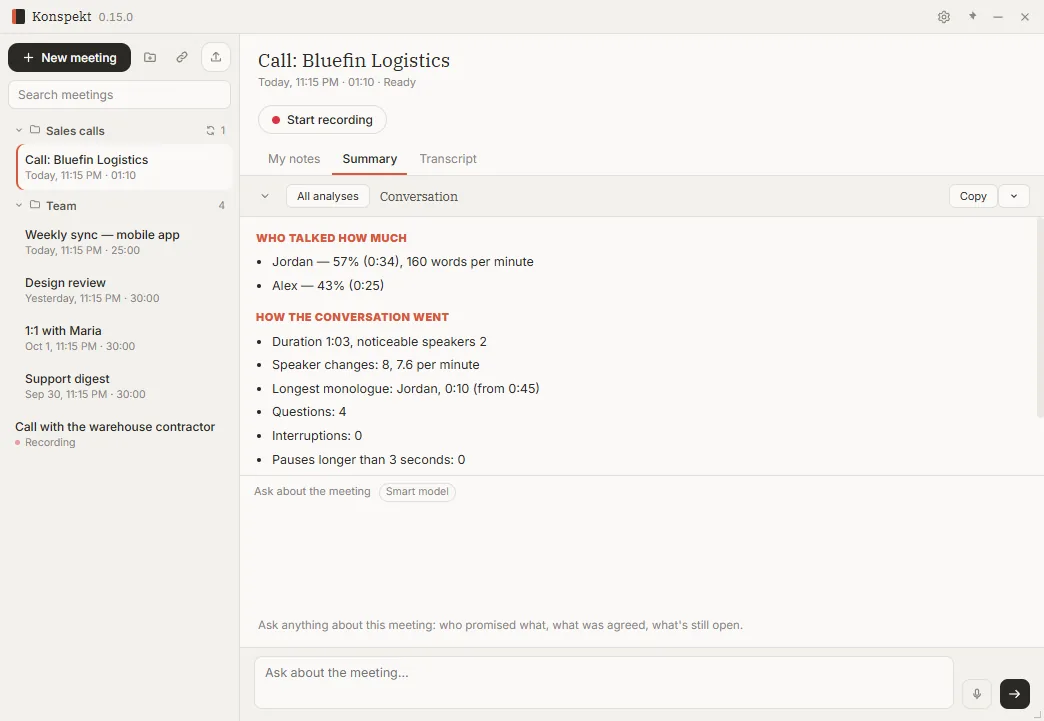Open the dropdown arrow next to Copy
Image resolution: width=1044 pixels, height=721 pixels.
coord(1014,196)
